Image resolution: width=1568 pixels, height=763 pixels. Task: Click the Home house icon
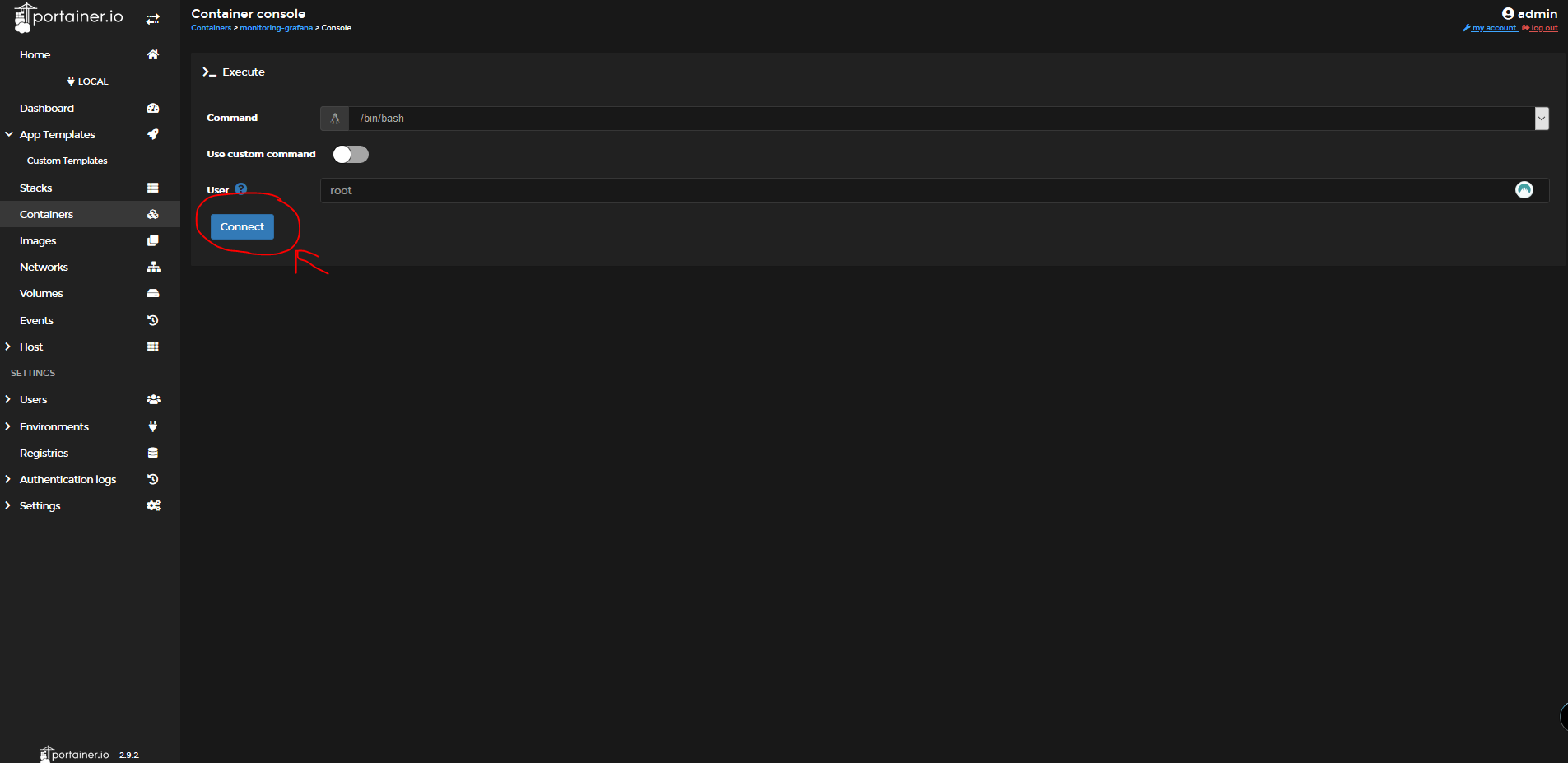153,54
